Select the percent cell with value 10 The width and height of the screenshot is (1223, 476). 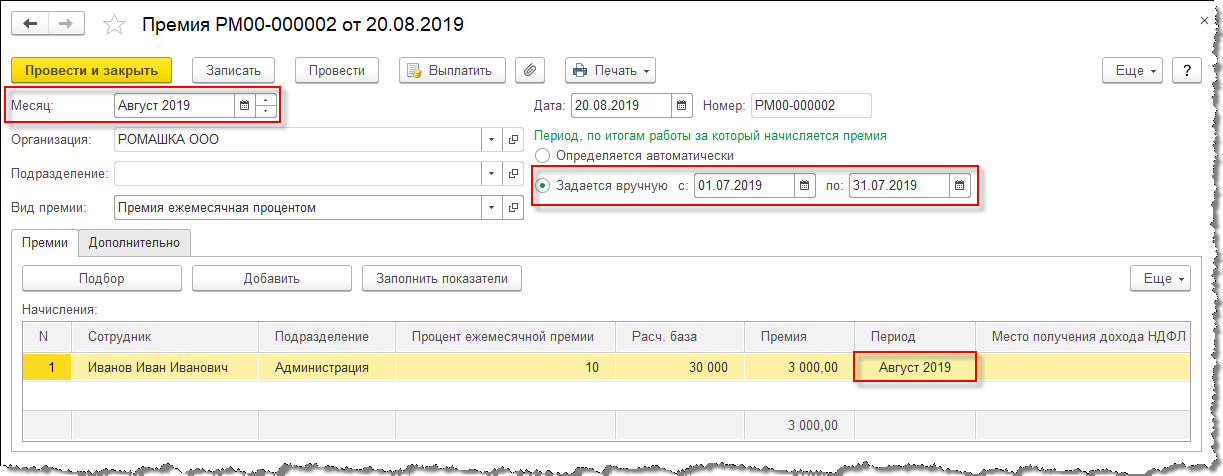pos(505,367)
